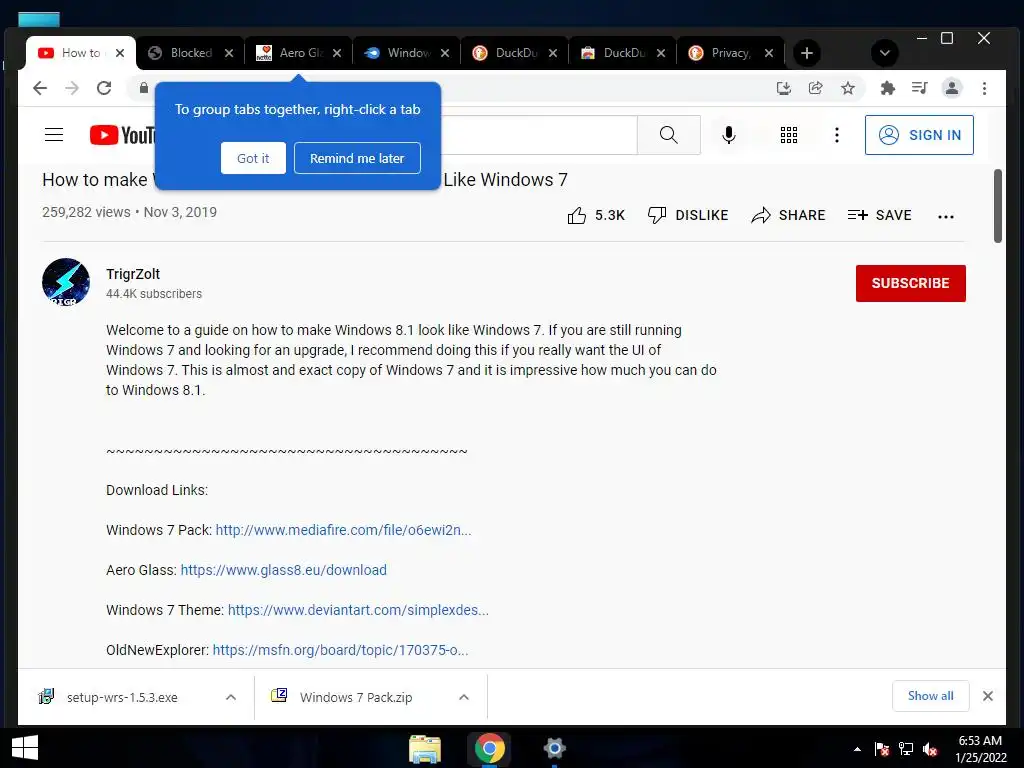
Task: Open the mediafire Windows 7 Pack link
Action: tap(344, 530)
